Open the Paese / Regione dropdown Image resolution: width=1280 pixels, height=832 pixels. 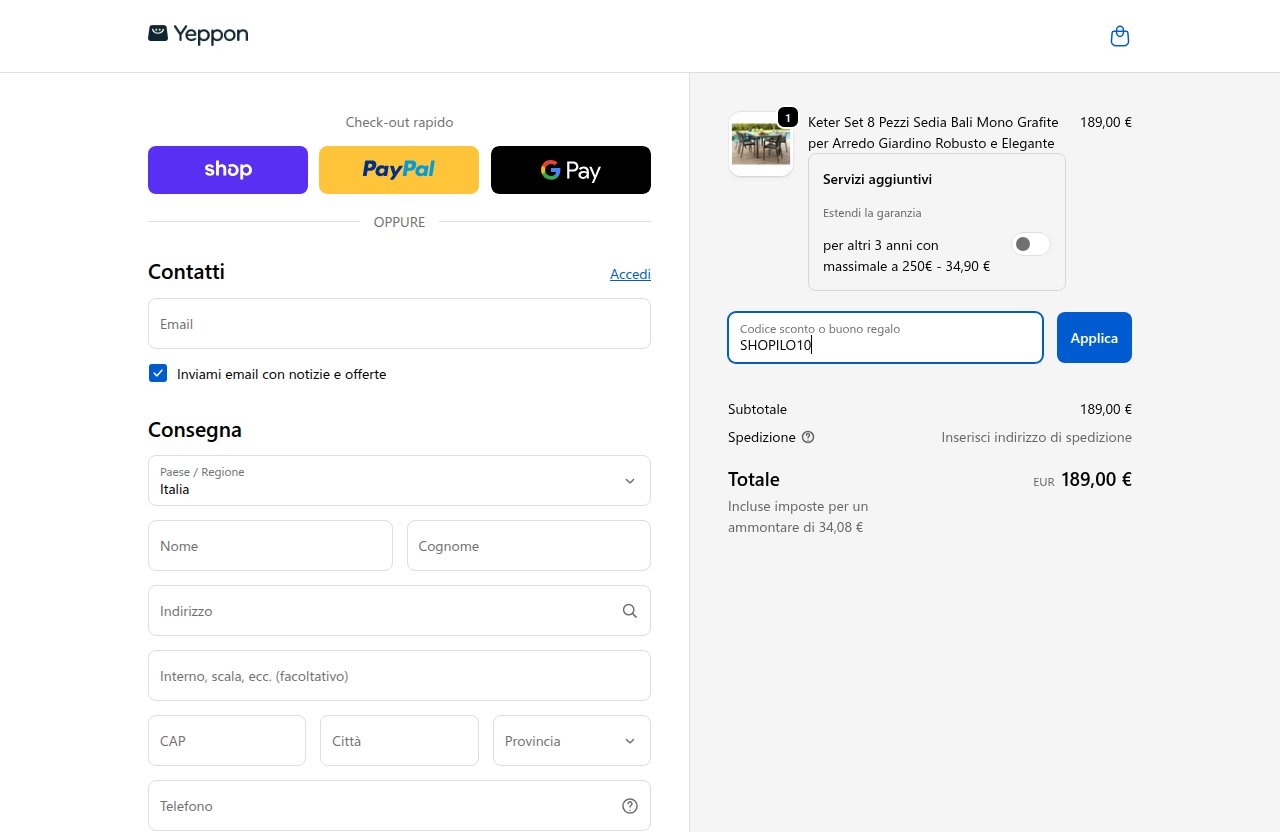click(x=399, y=481)
